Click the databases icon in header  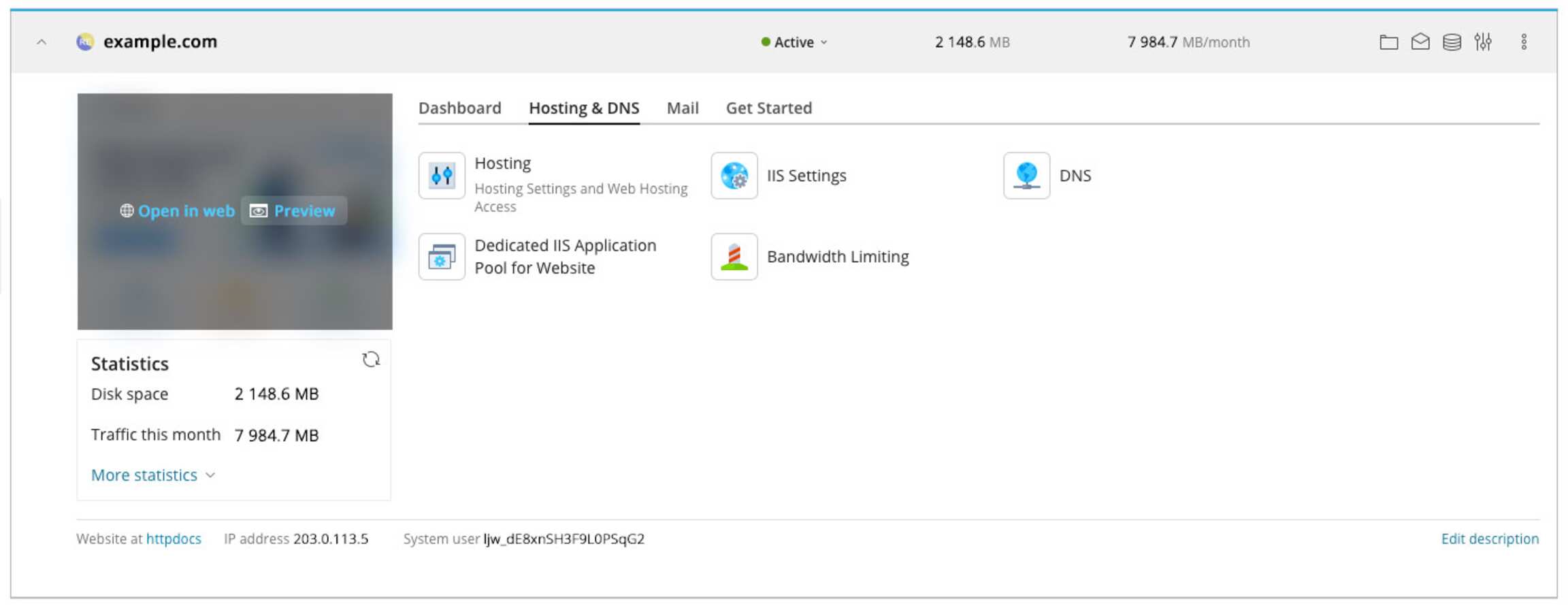click(1452, 42)
